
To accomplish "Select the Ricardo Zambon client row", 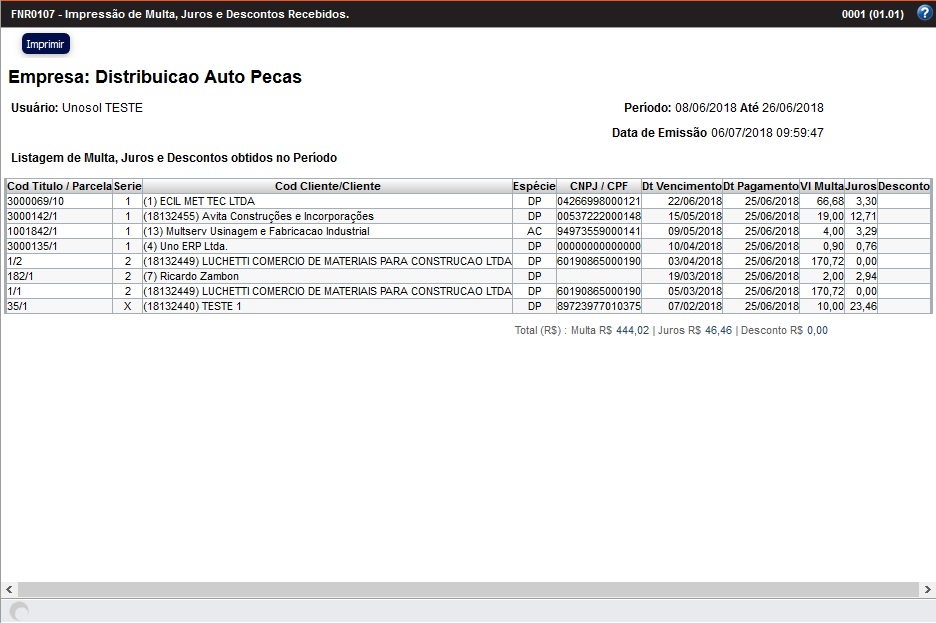I will pyautogui.click(x=327, y=276).
